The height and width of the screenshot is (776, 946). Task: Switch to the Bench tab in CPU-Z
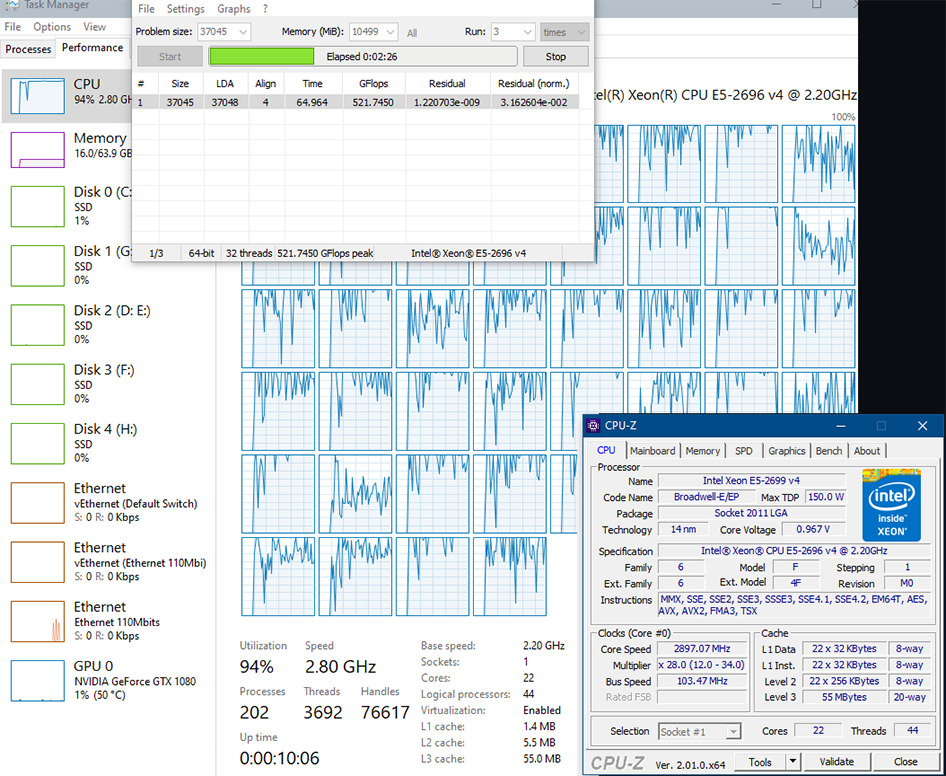click(x=828, y=450)
